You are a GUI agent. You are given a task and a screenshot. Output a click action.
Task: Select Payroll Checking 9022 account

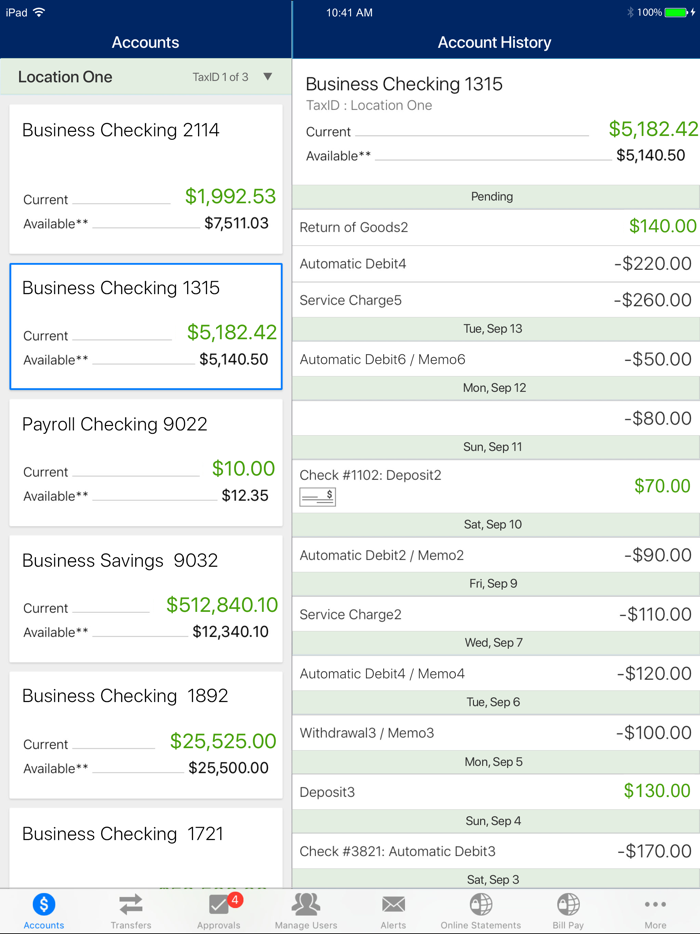(145, 461)
